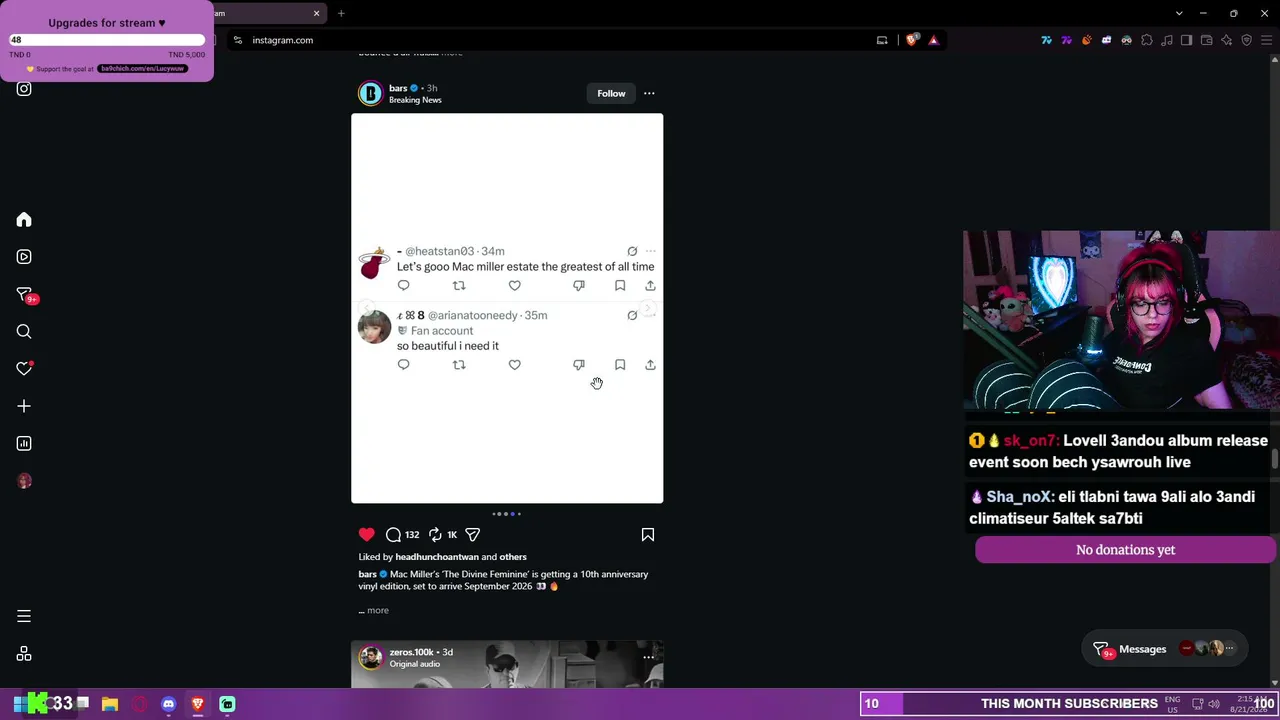Open Brave Rewards triangle icon
1280x720 pixels.
933,40
